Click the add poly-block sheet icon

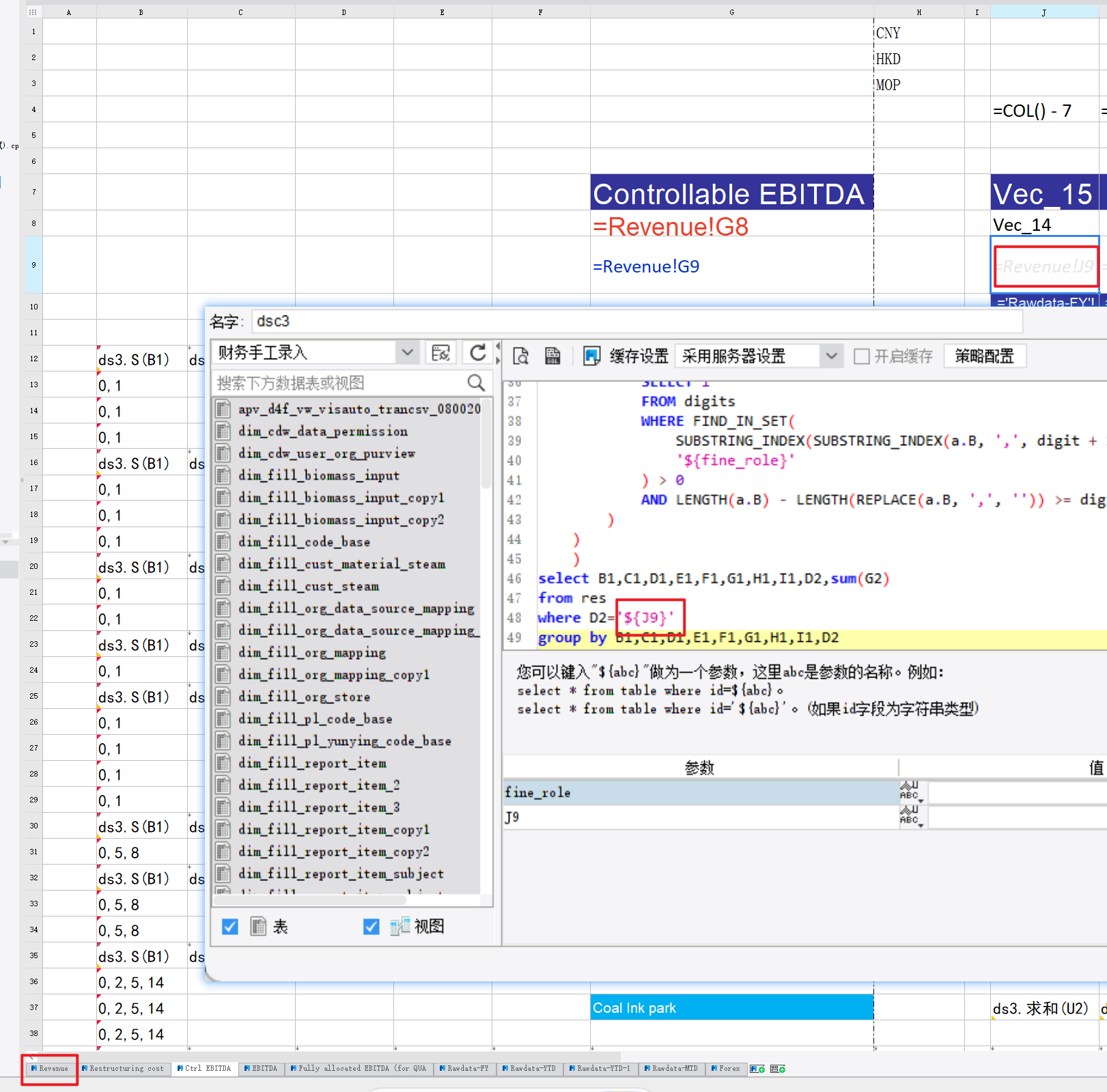pos(778,1069)
